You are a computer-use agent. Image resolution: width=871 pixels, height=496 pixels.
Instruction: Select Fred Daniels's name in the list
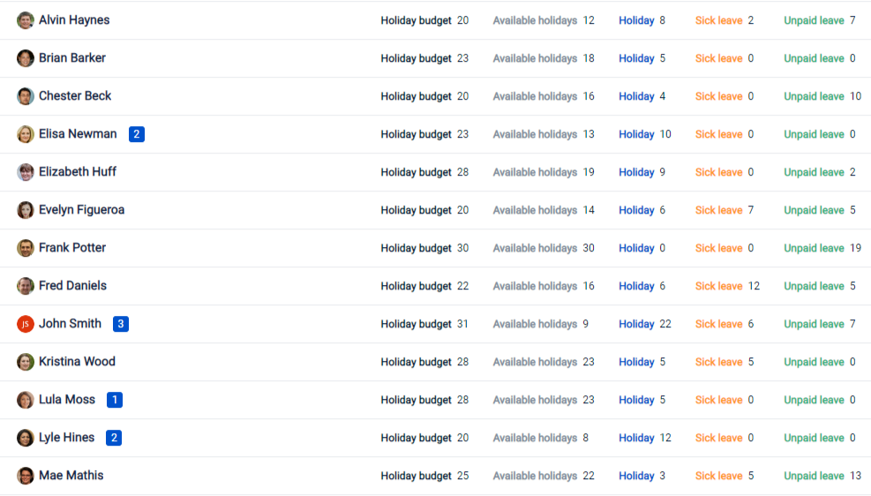click(72, 286)
